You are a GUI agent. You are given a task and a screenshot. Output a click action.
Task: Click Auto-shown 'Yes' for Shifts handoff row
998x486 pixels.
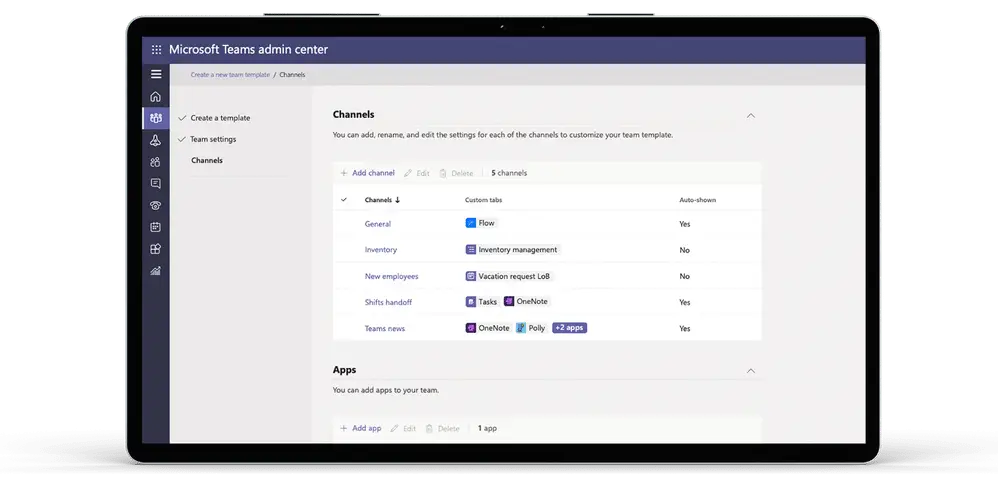(x=685, y=302)
